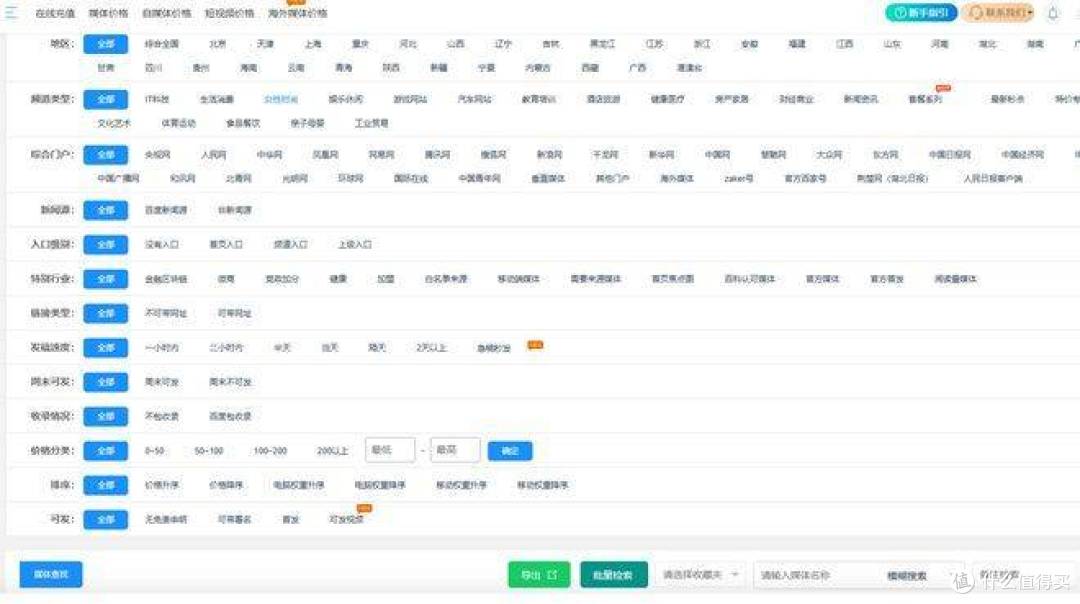The image size is (1080, 604).
Task: Filter region by 黑龙江
Action: (603, 43)
